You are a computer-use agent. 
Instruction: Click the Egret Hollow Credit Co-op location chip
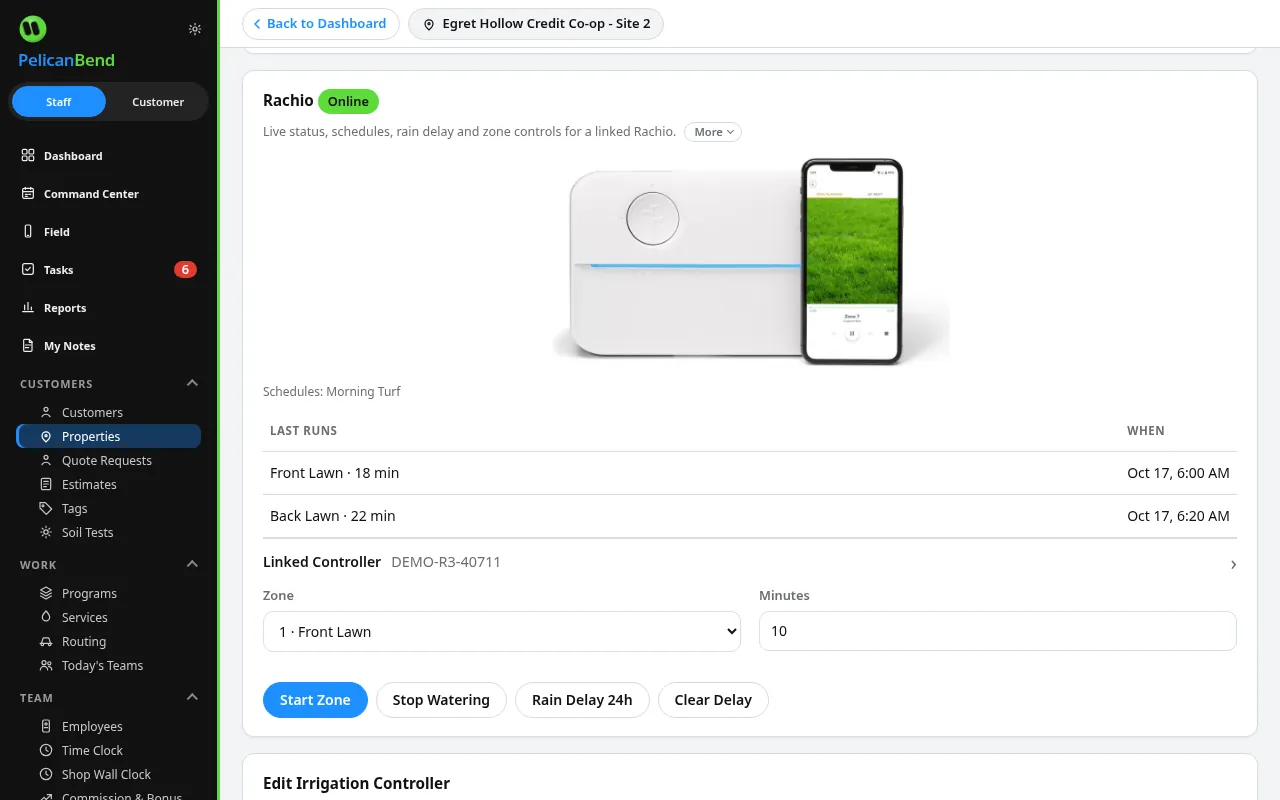tap(536, 24)
